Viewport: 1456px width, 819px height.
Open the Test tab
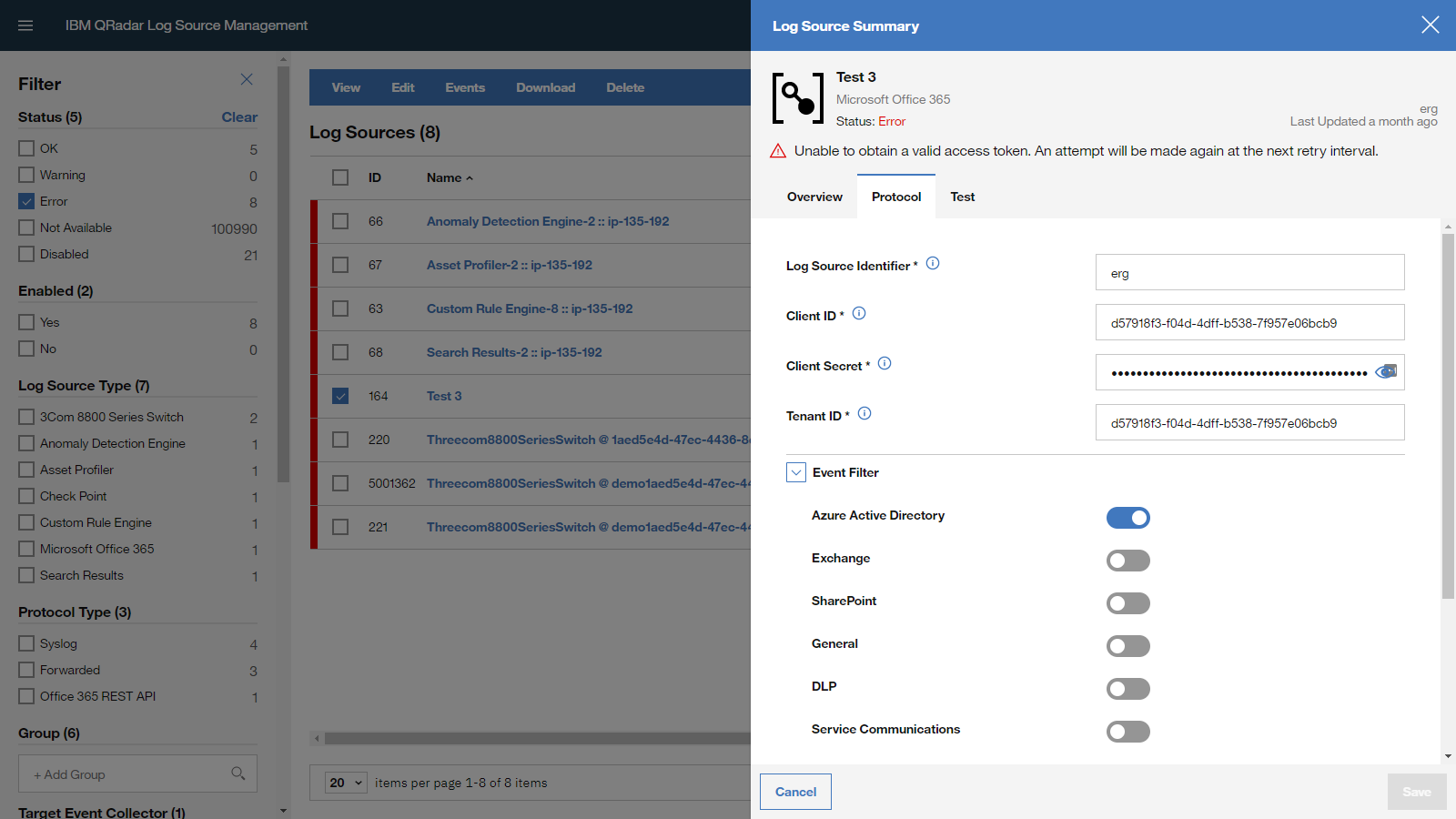coord(962,197)
